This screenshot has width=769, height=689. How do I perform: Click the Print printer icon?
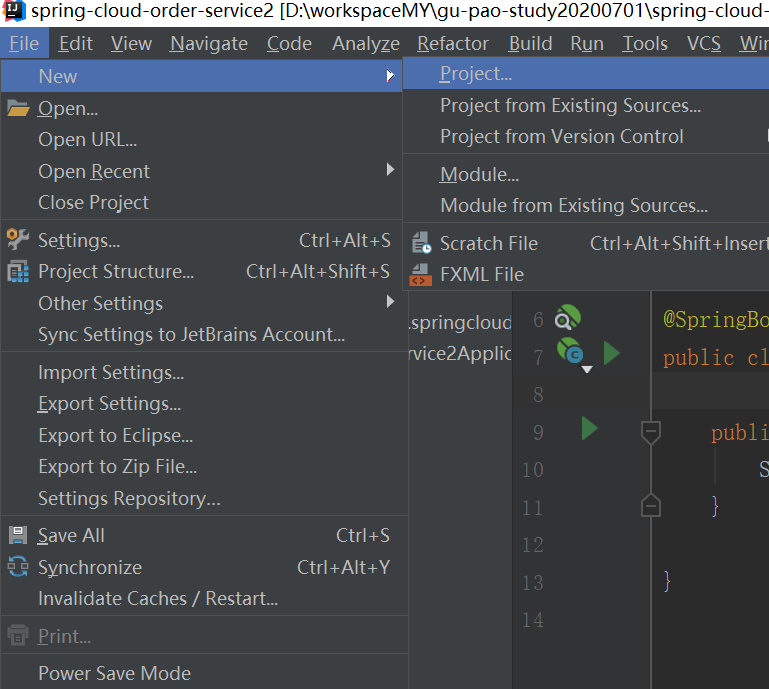(18, 636)
